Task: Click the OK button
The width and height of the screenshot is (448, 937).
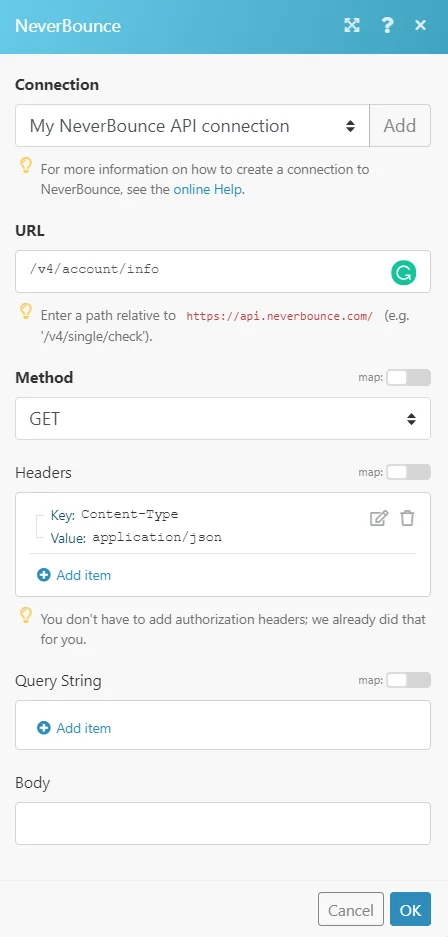Action: [410, 910]
